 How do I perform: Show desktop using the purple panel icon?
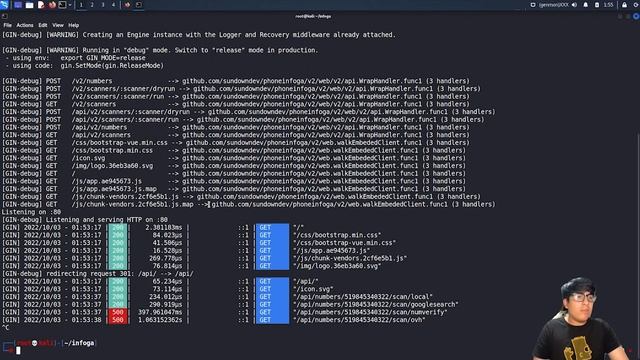coord(18,5)
